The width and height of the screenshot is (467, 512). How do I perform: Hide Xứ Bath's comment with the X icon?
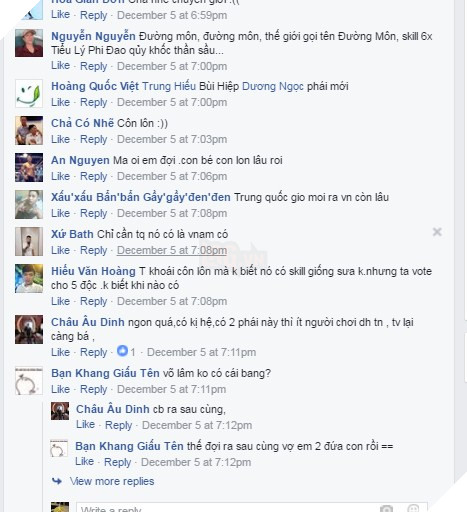[x=437, y=232]
